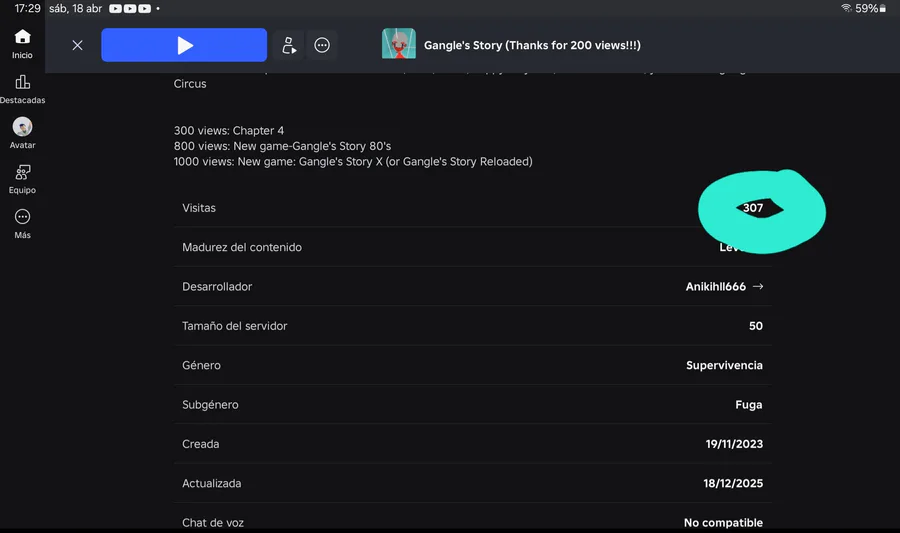Tap the sáb, 18 abr date
900x533 pixels.
(x=76, y=9)
